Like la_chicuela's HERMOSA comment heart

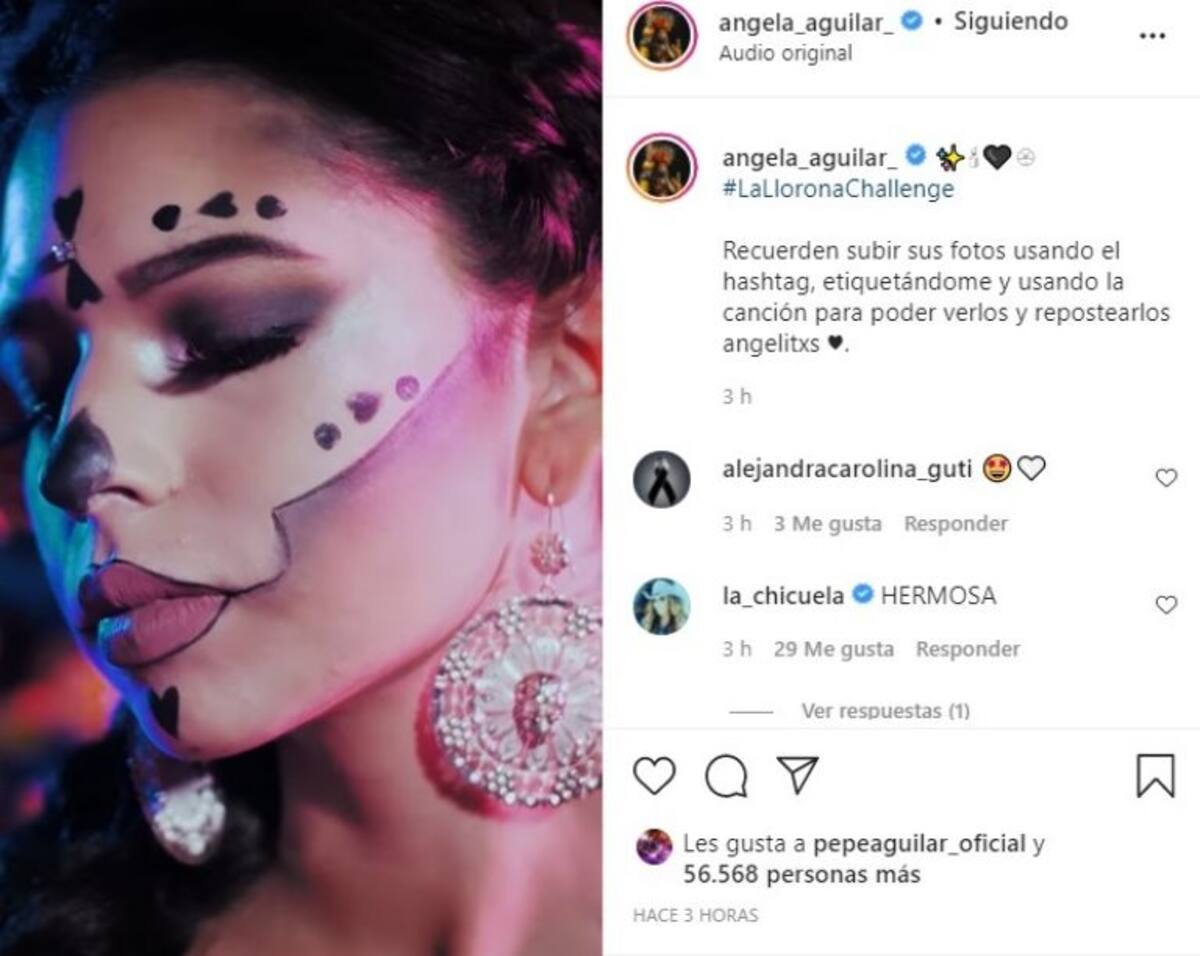[1166, 605]
